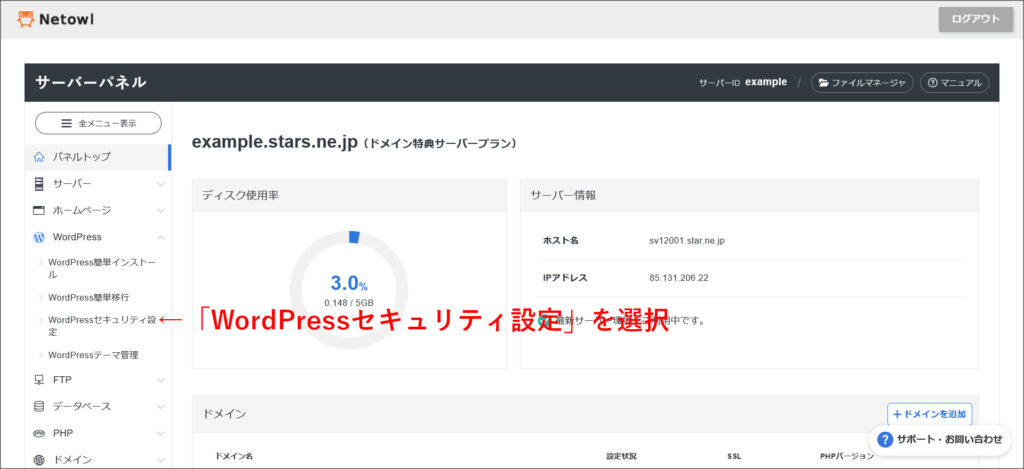Click the hamburger icon on 全メニュー表示
The height and width of the screenshot is (469, 1024).
click(x=66, y=123)
